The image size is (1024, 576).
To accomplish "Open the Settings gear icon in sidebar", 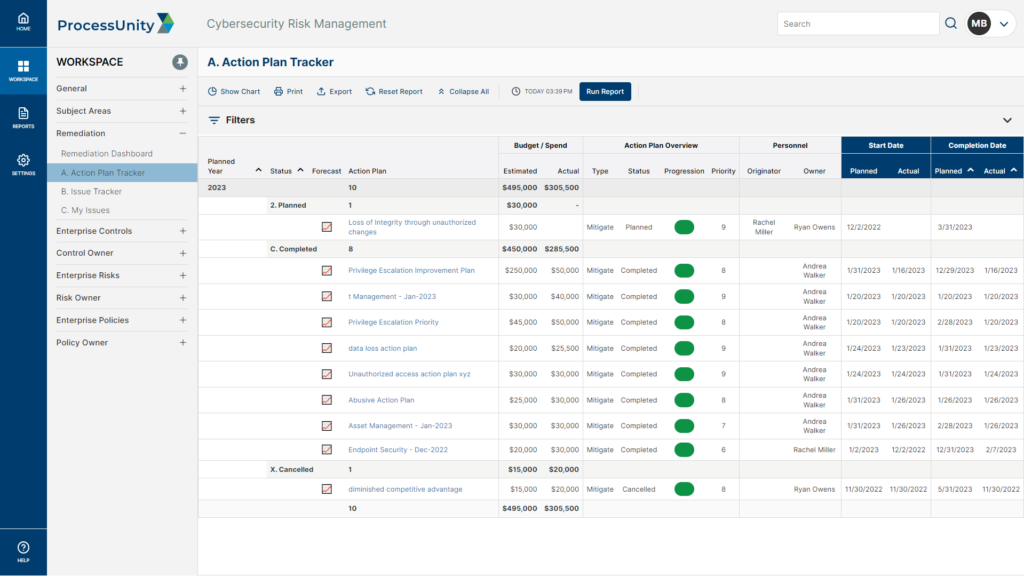I will (x=22, y=162).
